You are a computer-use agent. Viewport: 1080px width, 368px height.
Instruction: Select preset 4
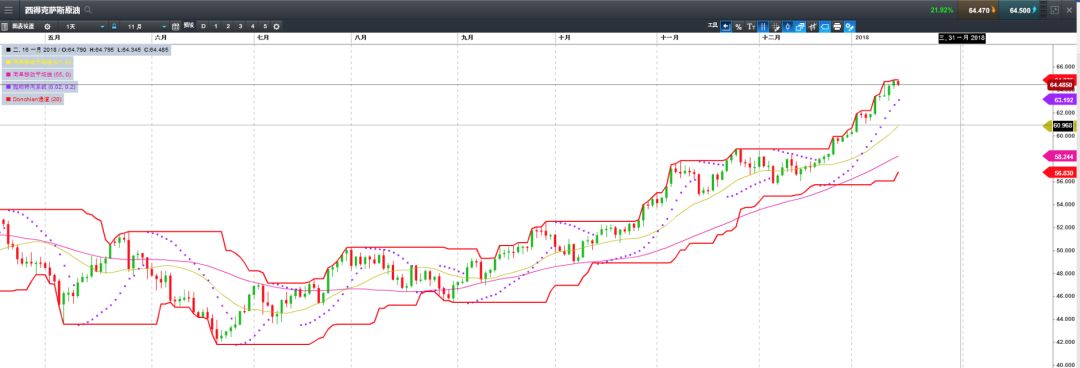[x=253, y=26]
